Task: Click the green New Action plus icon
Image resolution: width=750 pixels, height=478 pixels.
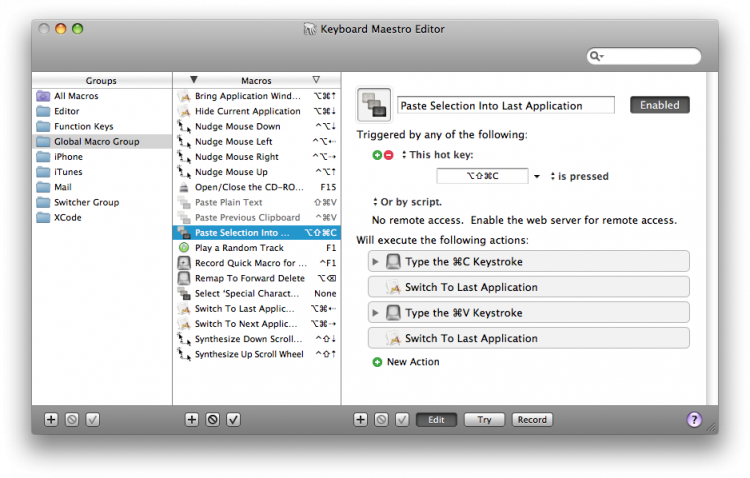Action: tap(377, 362)
